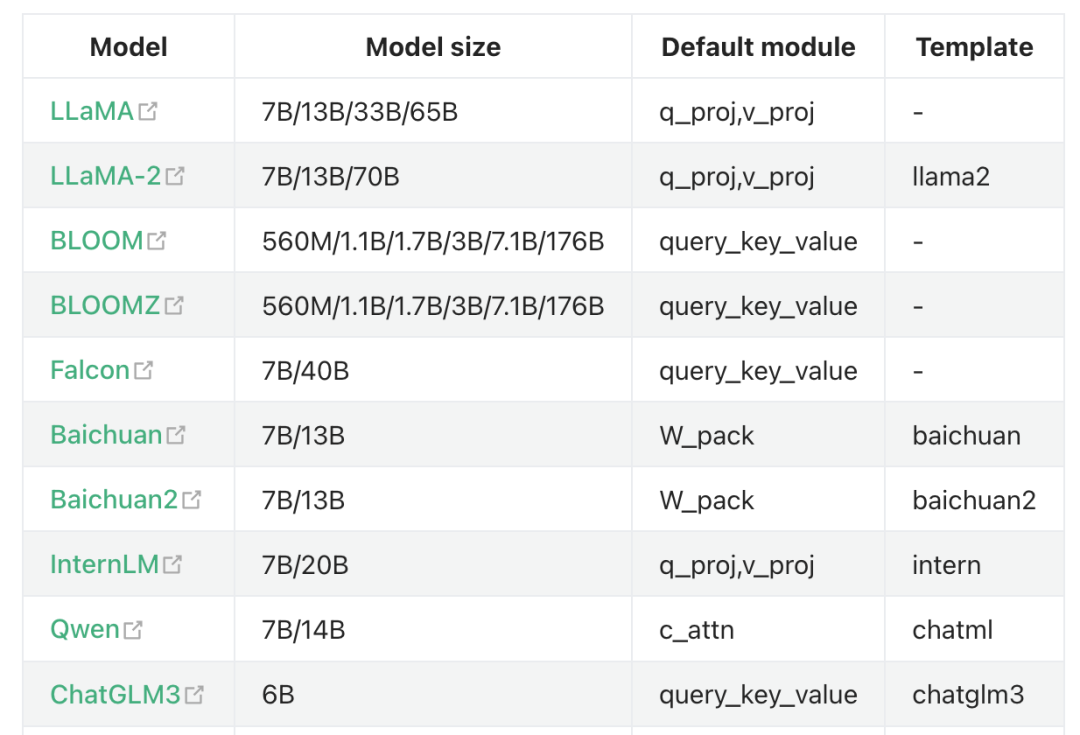Click external link icon beside LLaMA
Viewport: 1080px width, 735px height.
(x=148, y=112)
